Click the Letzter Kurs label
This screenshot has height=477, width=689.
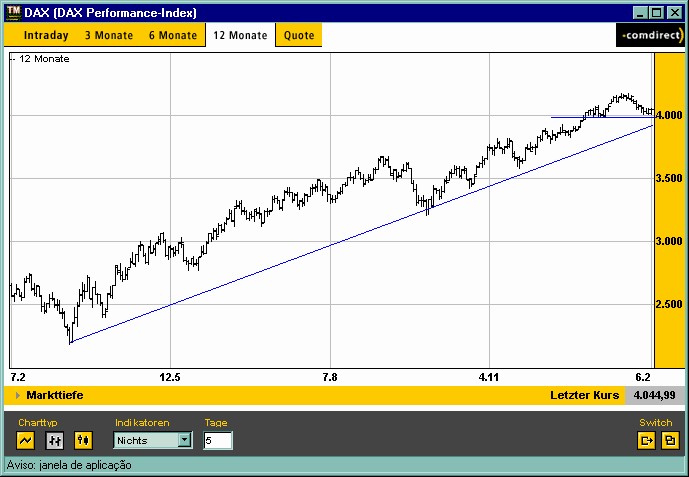(x=584, y=395)
